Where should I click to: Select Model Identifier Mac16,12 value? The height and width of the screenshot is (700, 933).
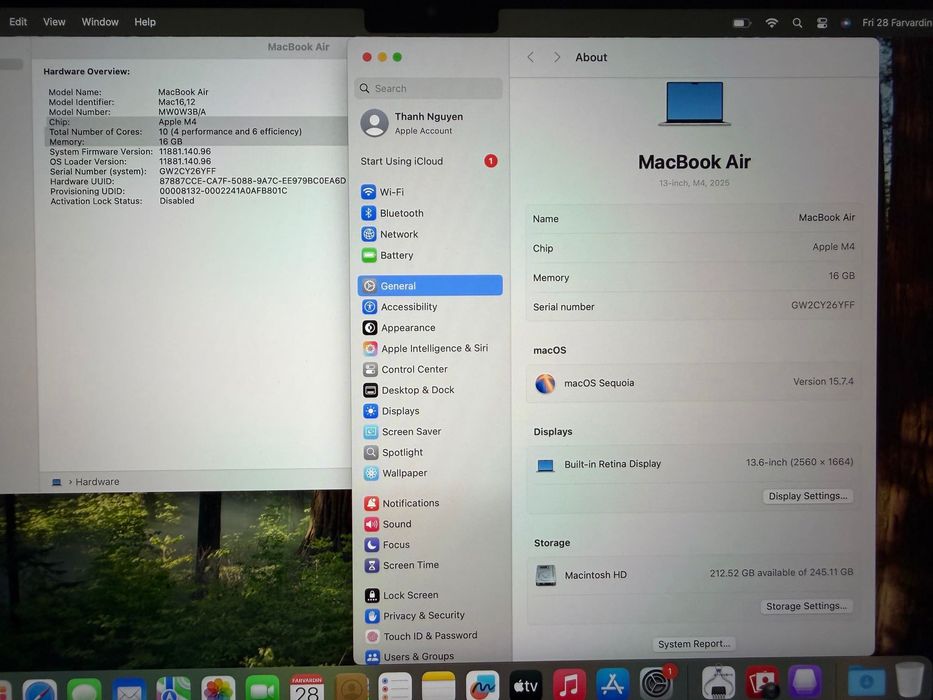click(x=176, y=102)
